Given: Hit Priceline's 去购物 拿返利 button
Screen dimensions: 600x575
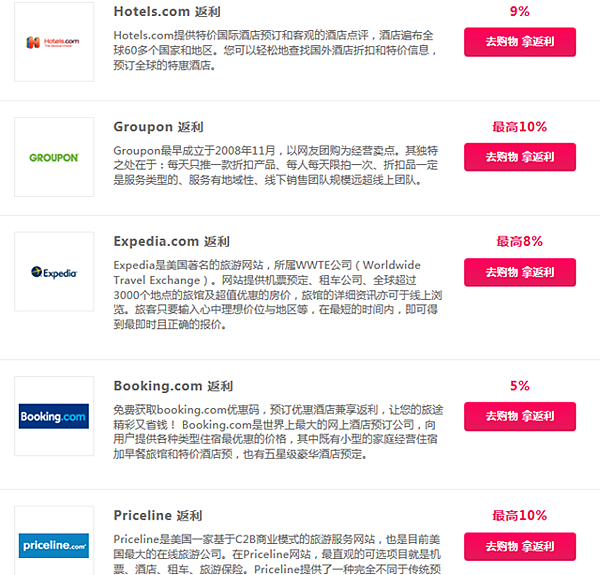Looking at the screenshot, I should pyautogui.click(x=520, y=547).
